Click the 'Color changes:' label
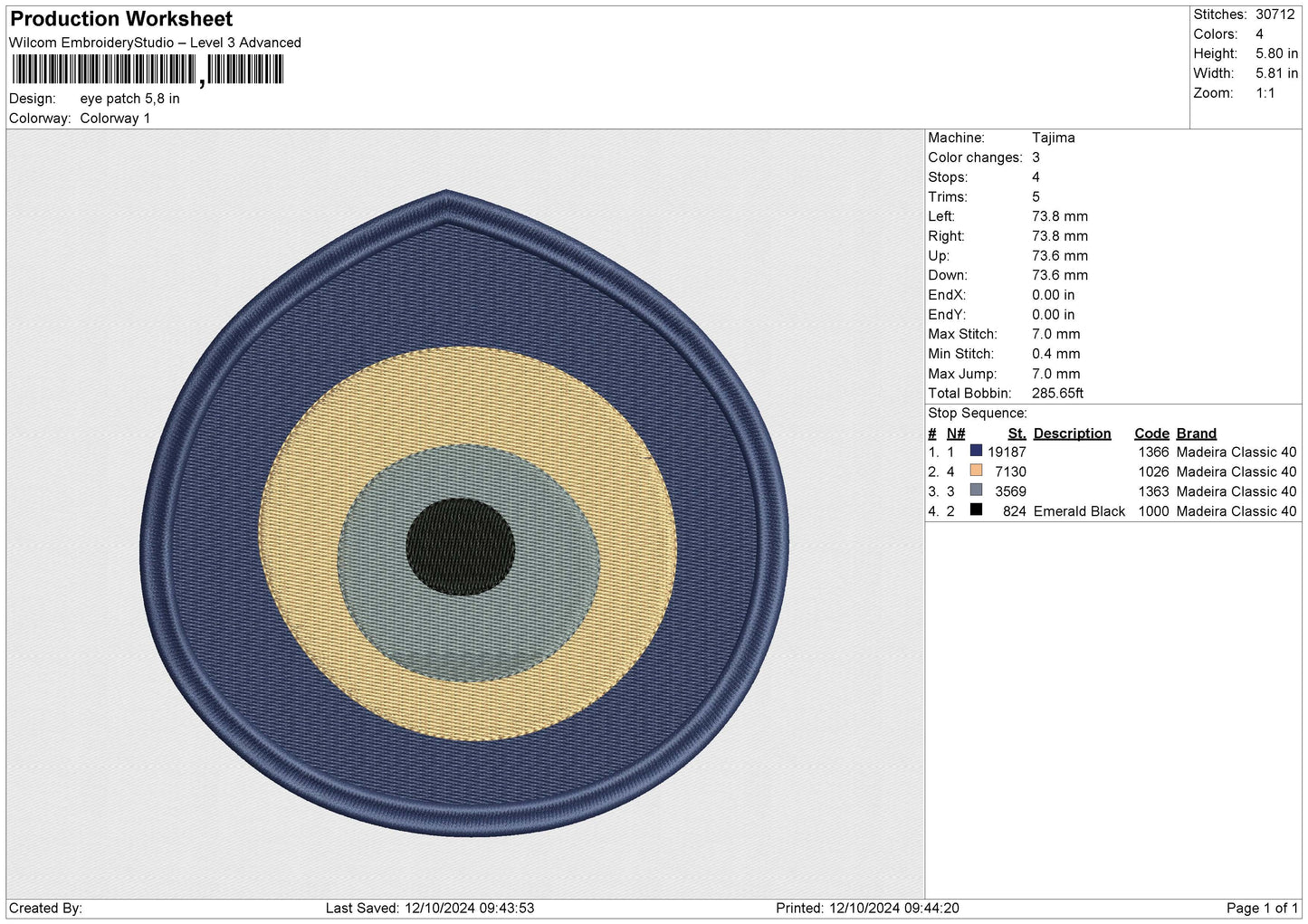Viewport: 1308px width, 924px height. (x=975, y=157)
